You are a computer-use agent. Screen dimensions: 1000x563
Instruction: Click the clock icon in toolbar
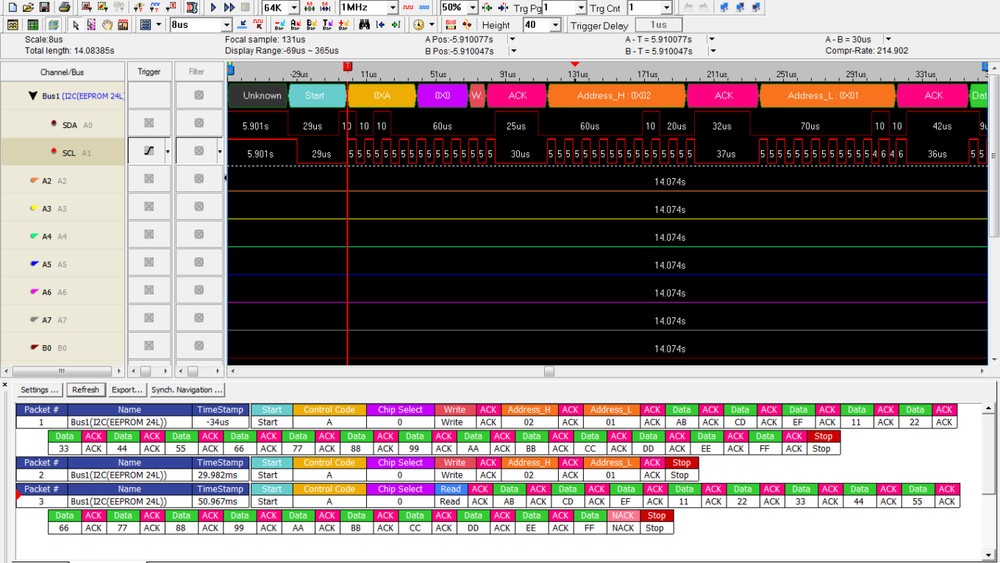click(418, 25)
